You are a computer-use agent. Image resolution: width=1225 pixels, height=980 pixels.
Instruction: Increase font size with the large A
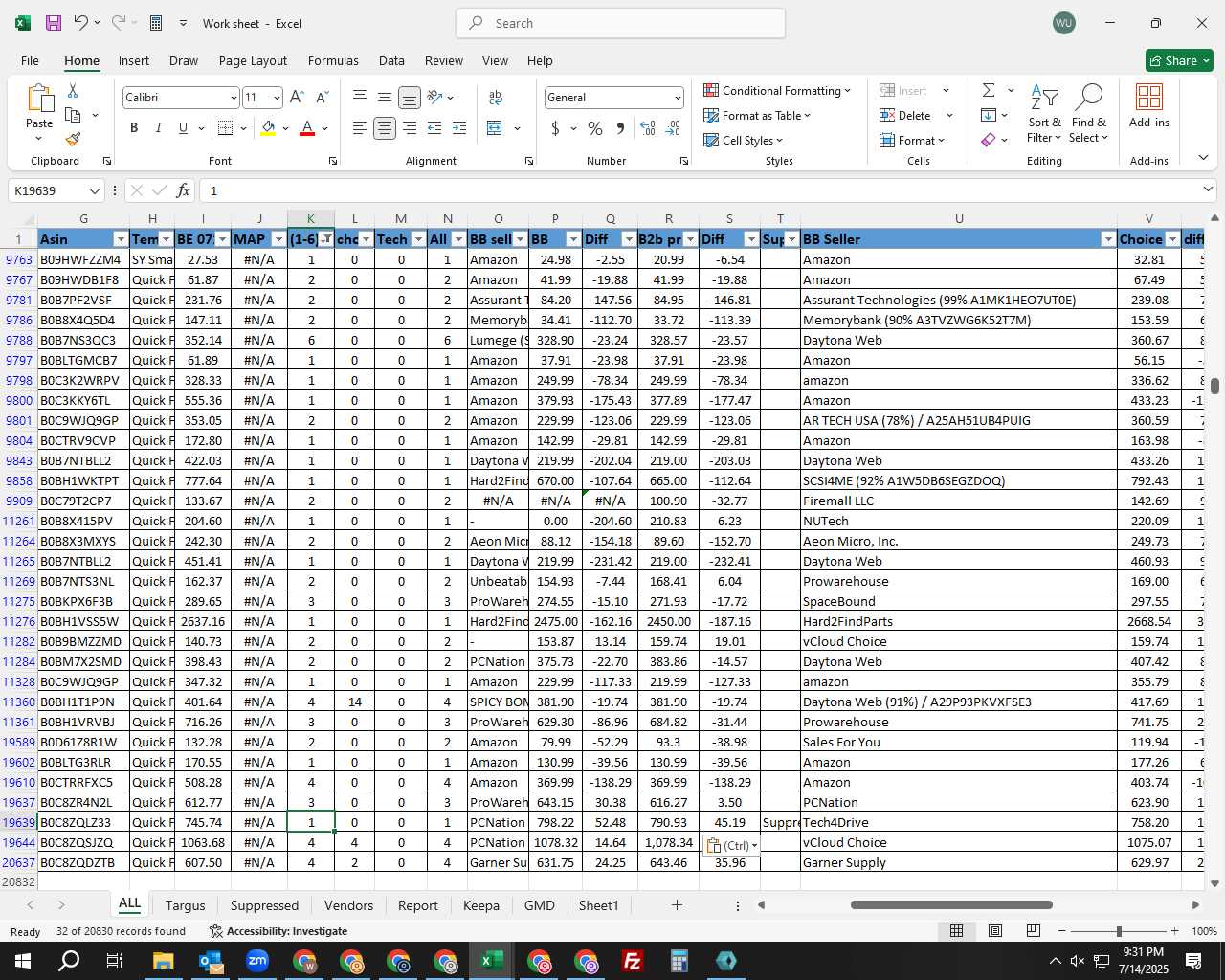point(297,97)
